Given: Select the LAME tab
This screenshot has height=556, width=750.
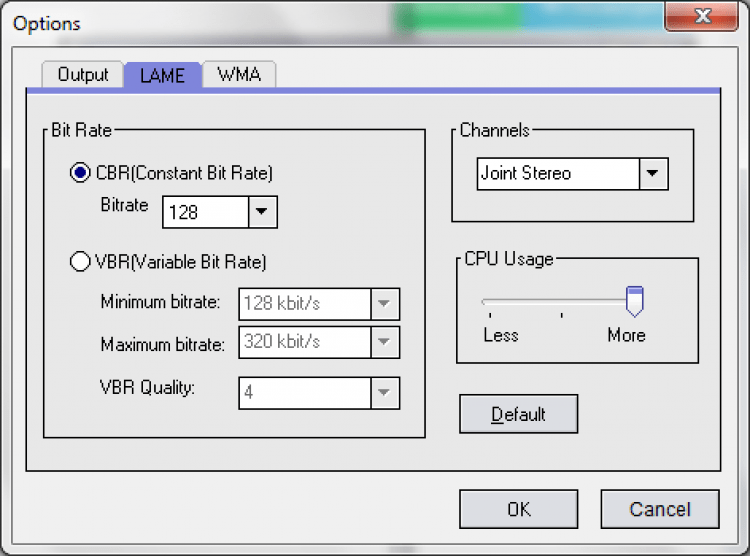Looking at the screenshot, I should coord(162,75).
